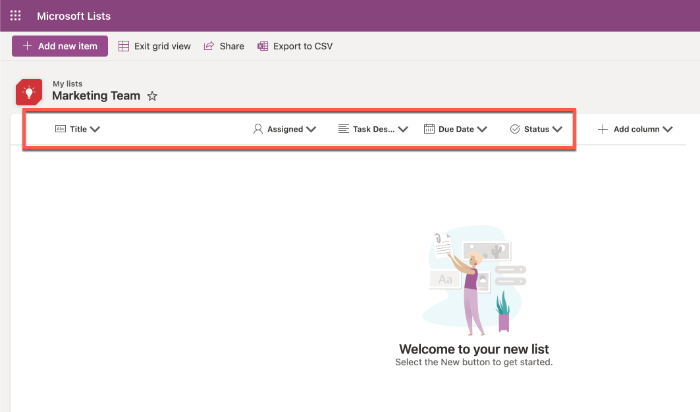Click the Share arrow icon
The width and height of the screenshot is (700, 412).
(208, 46)
